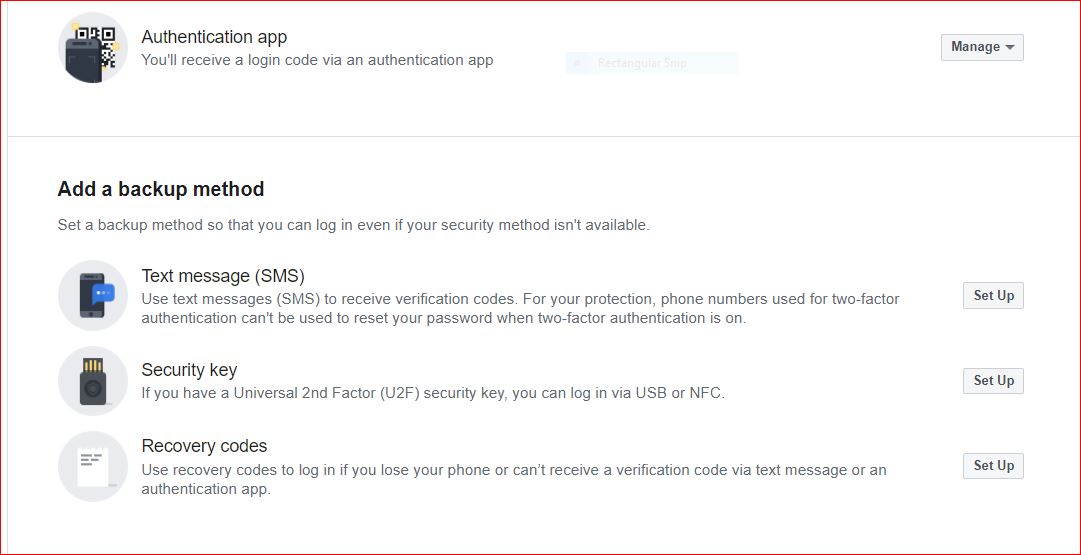This screenshot has width=1081, height=555.
Task: Click the Authentication app QR code icon
Action: tap(93, 48)
